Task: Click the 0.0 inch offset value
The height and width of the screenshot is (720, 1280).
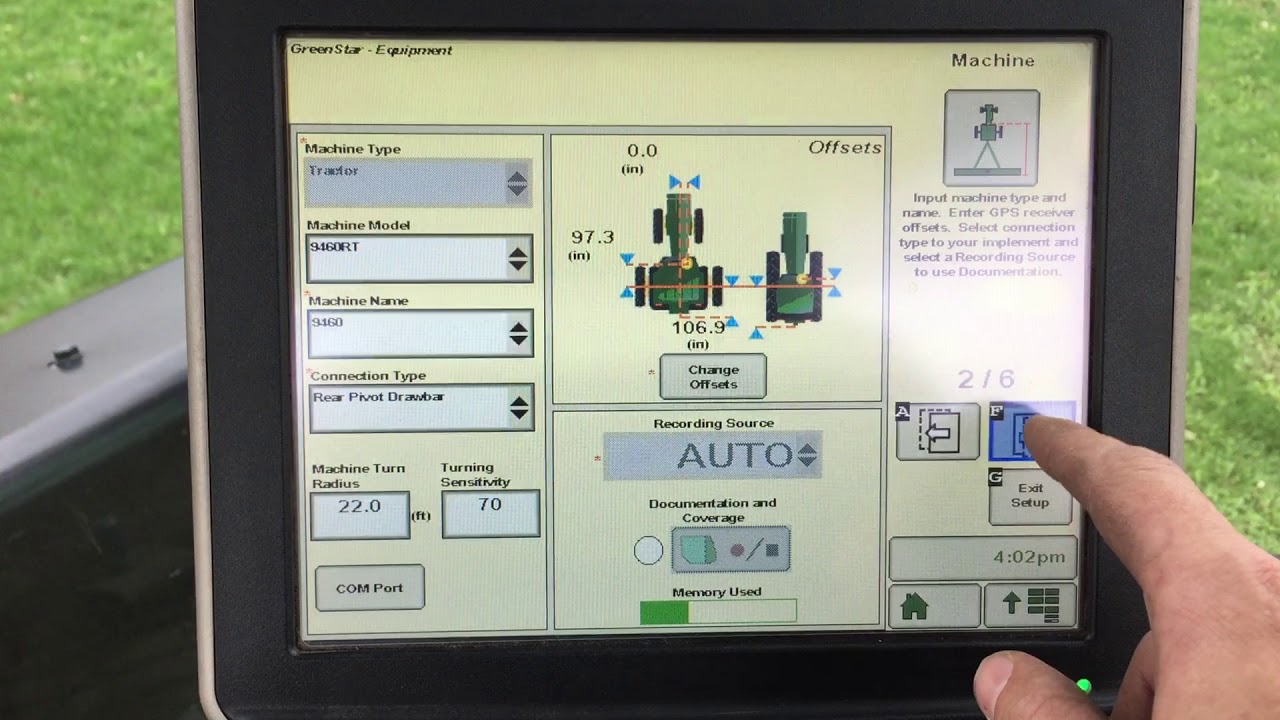Action: pyautogui.click(x=642, y=151)
